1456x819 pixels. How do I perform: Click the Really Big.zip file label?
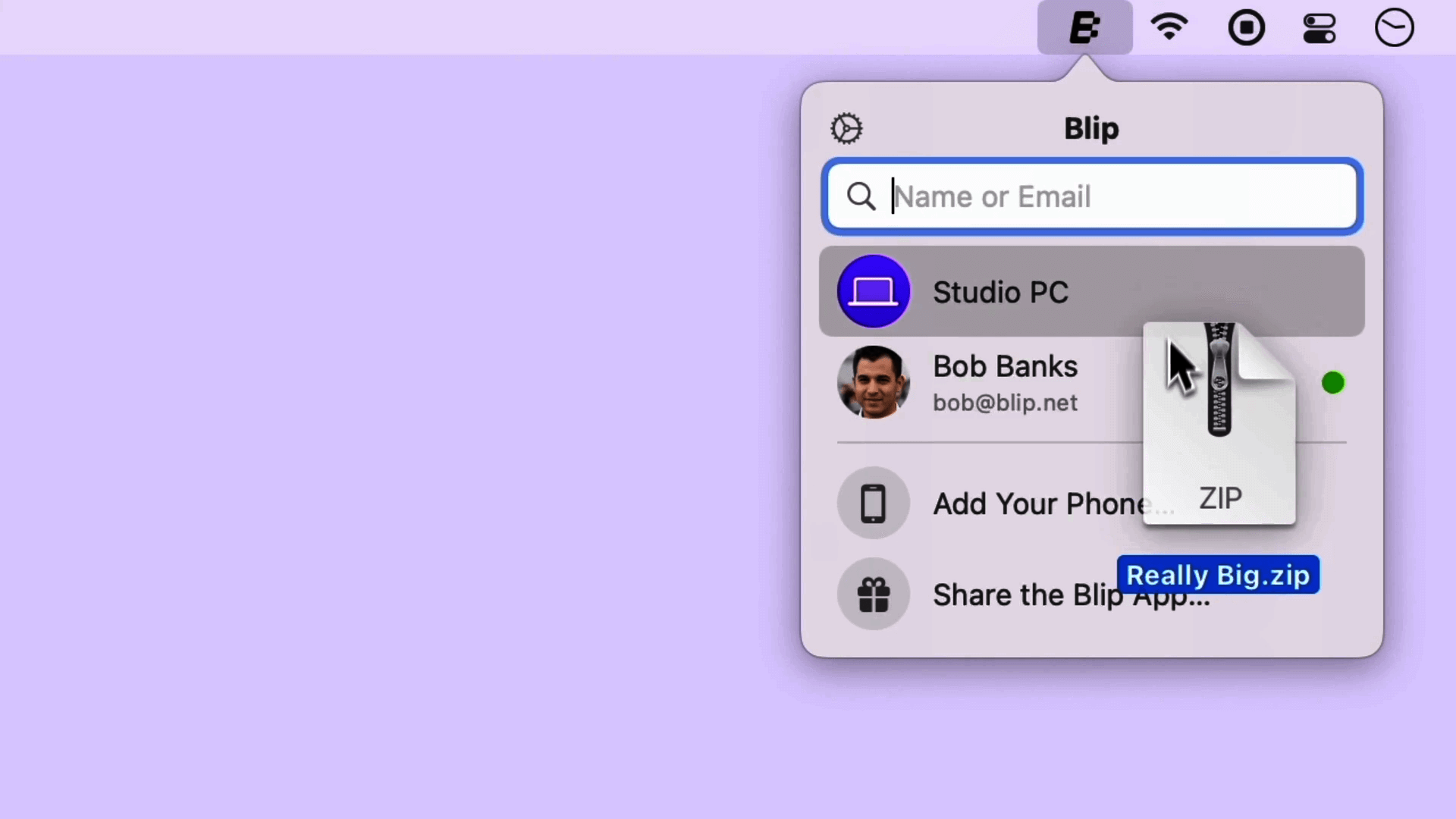[1218, 575]
